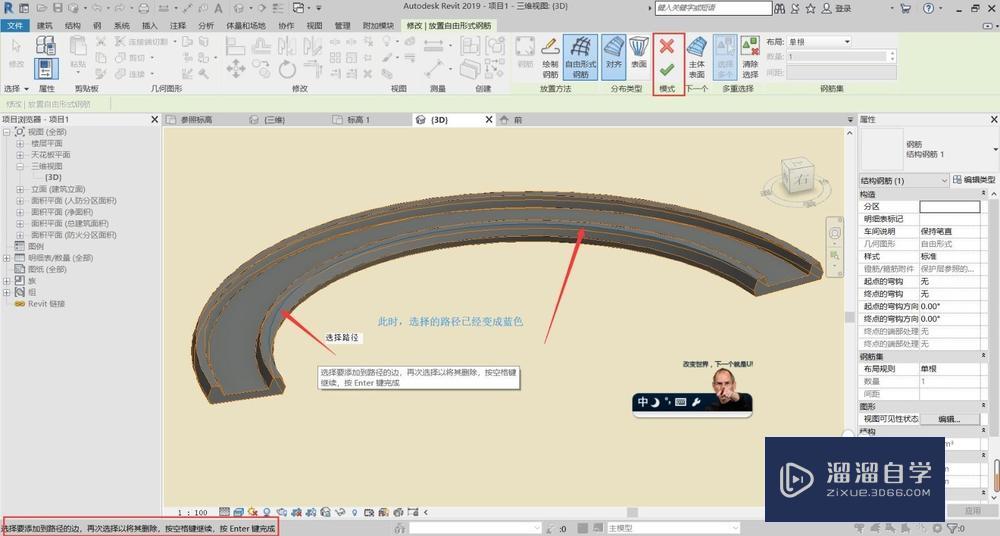Image resolution: width=1000 pixels, height=536 pixels.
Task: Click the 属性 properties palette icon
Action: [x=46, y=68]
